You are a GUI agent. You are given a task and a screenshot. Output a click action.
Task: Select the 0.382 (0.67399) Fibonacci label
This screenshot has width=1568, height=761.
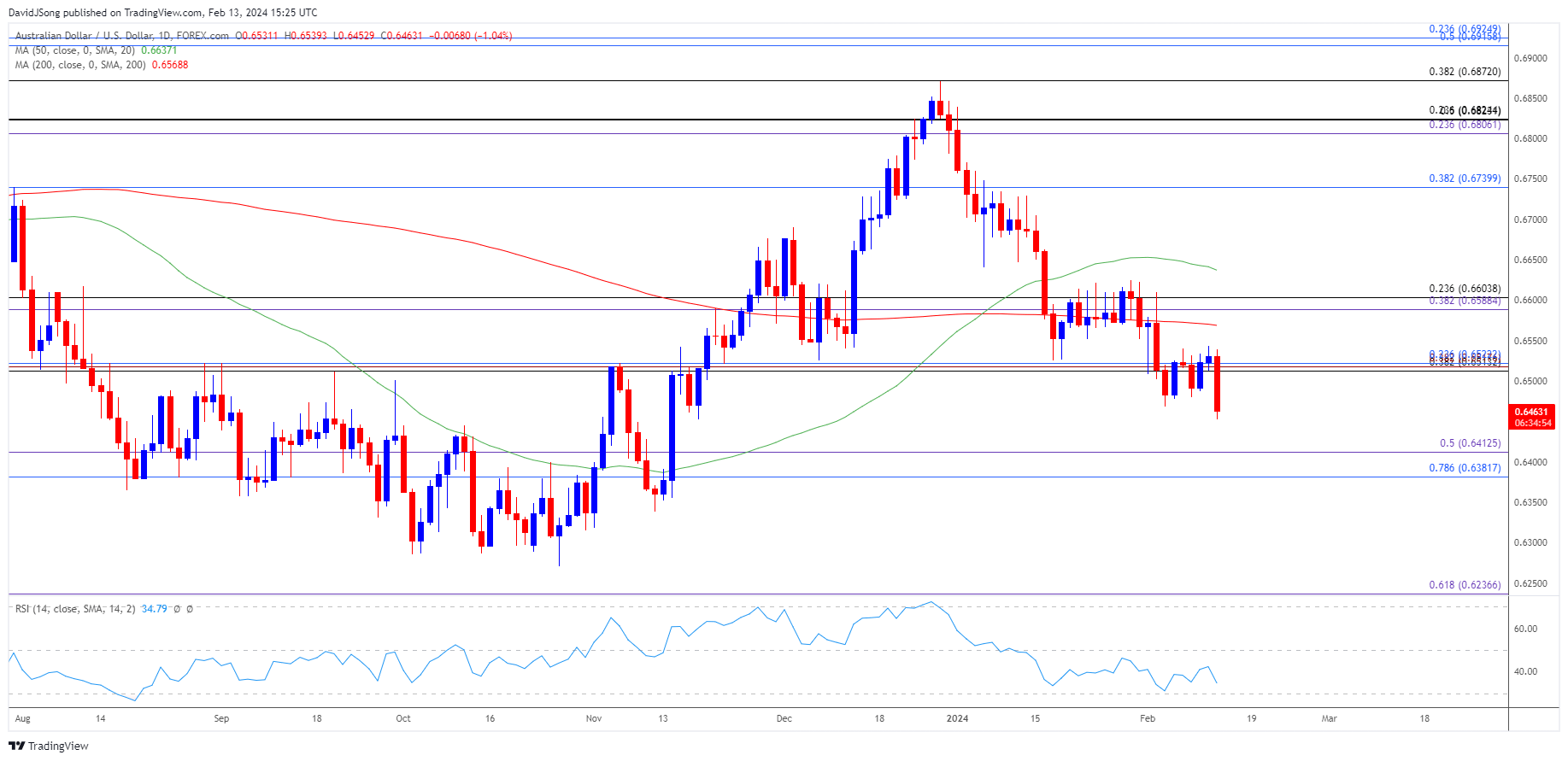coord(1465,179)
